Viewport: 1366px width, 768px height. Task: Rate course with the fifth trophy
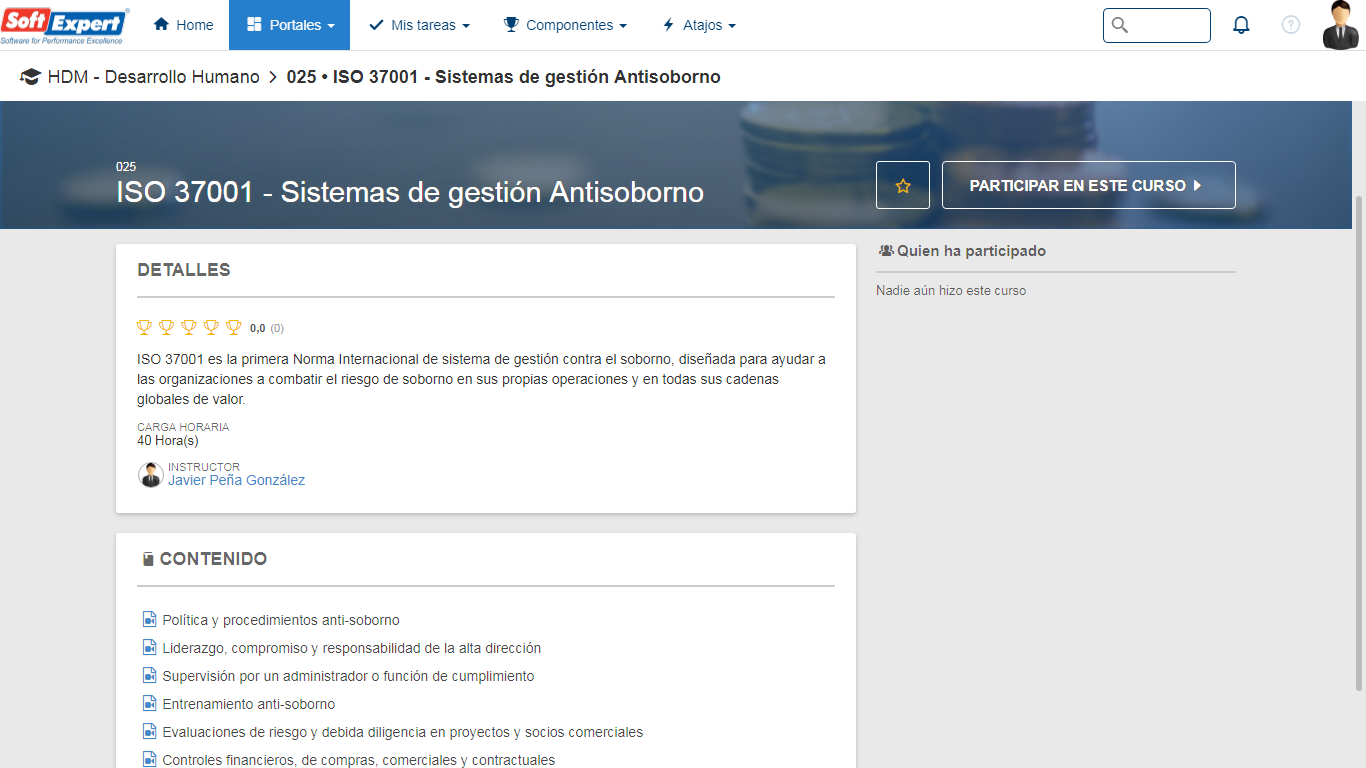(x=234, y=327)
